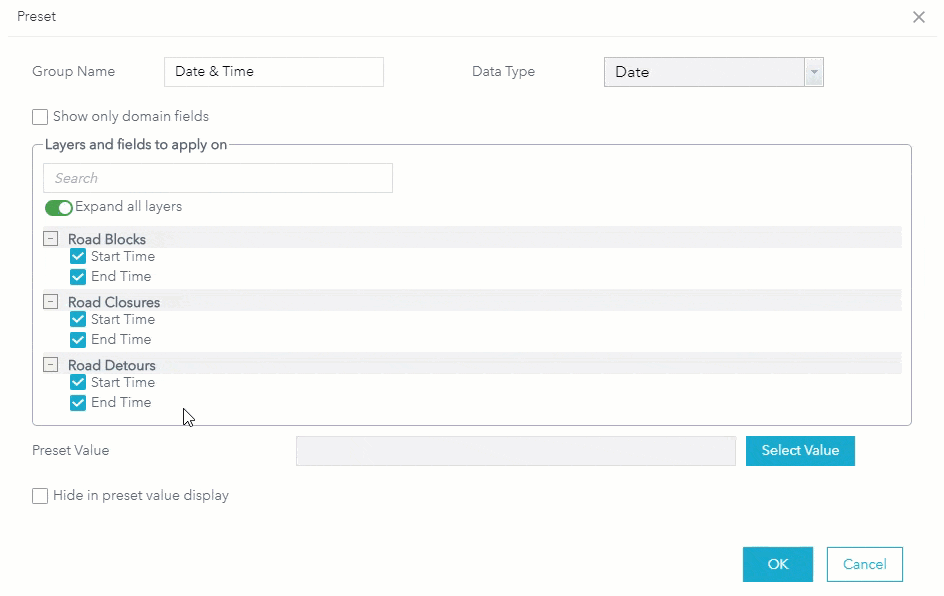
Task: Enable Show only domain fields checkbox
Action: tap(40, 117)
